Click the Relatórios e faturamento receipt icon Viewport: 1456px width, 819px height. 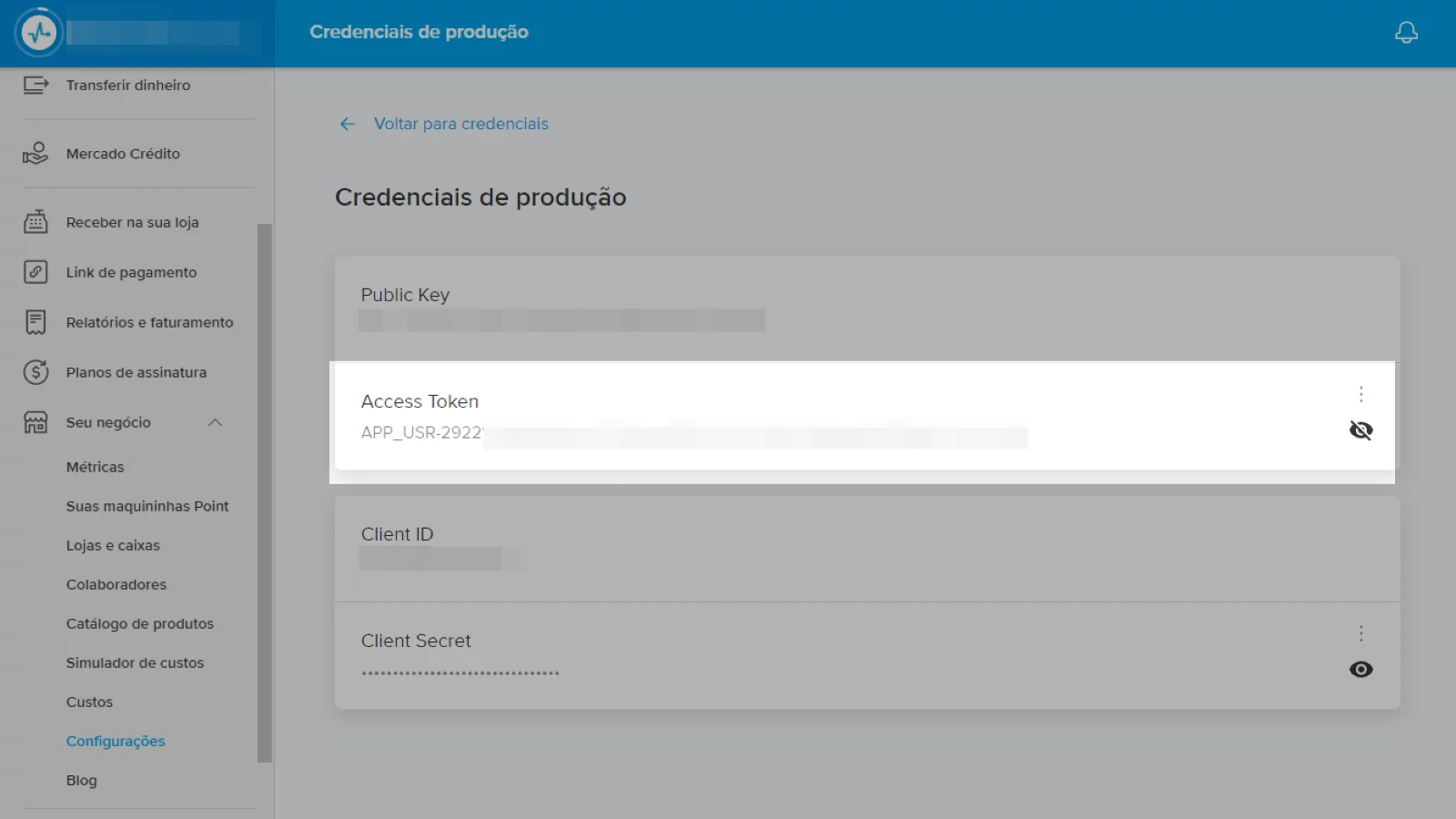tap(35, 322)
